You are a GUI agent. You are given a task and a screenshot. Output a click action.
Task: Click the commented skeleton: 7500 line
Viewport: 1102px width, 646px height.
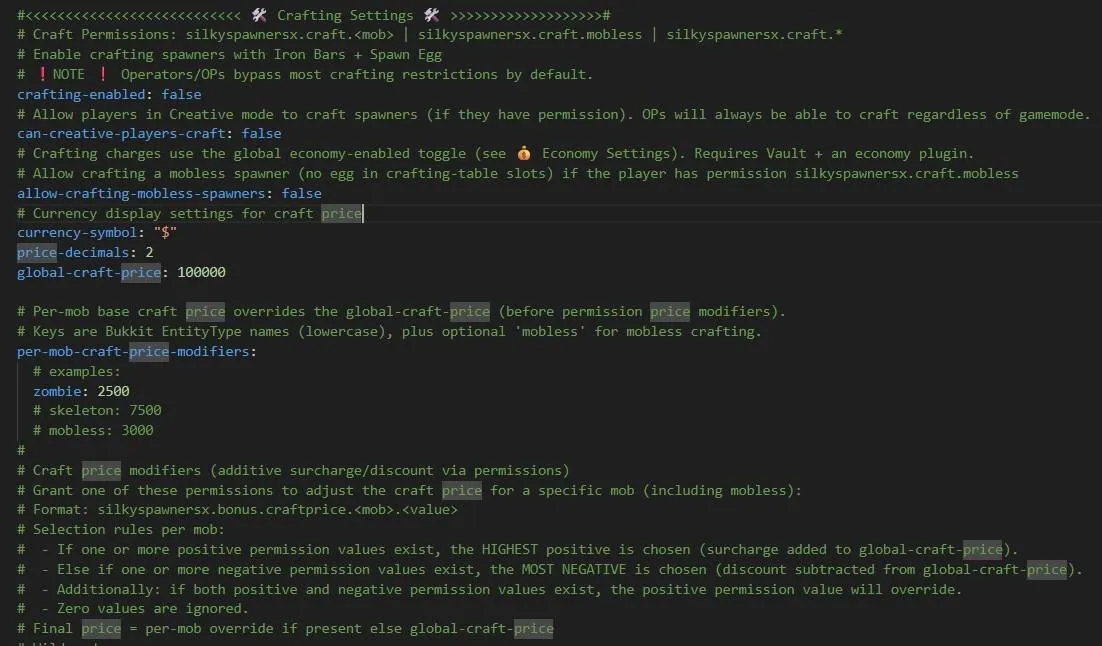(x=97, y=411)
